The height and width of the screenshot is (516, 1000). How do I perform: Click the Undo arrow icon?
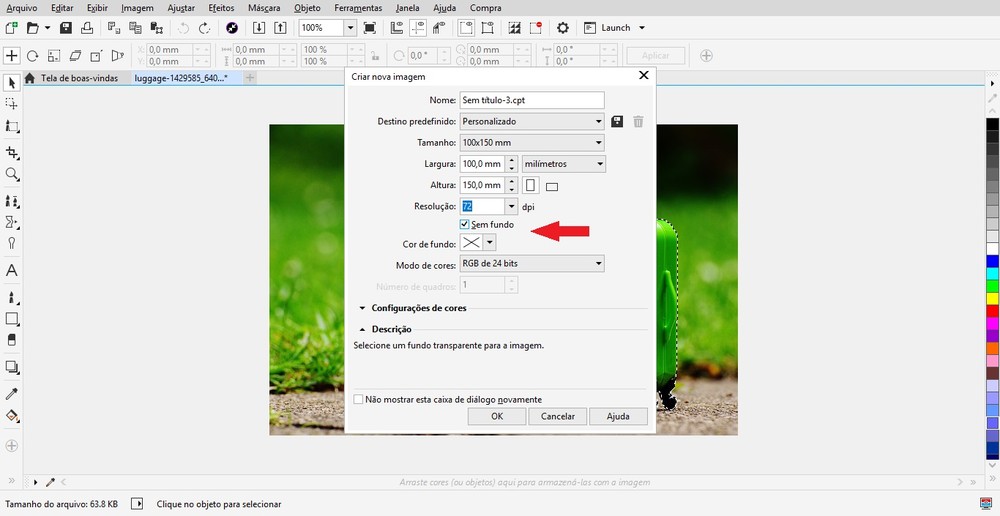coord(184,27)
